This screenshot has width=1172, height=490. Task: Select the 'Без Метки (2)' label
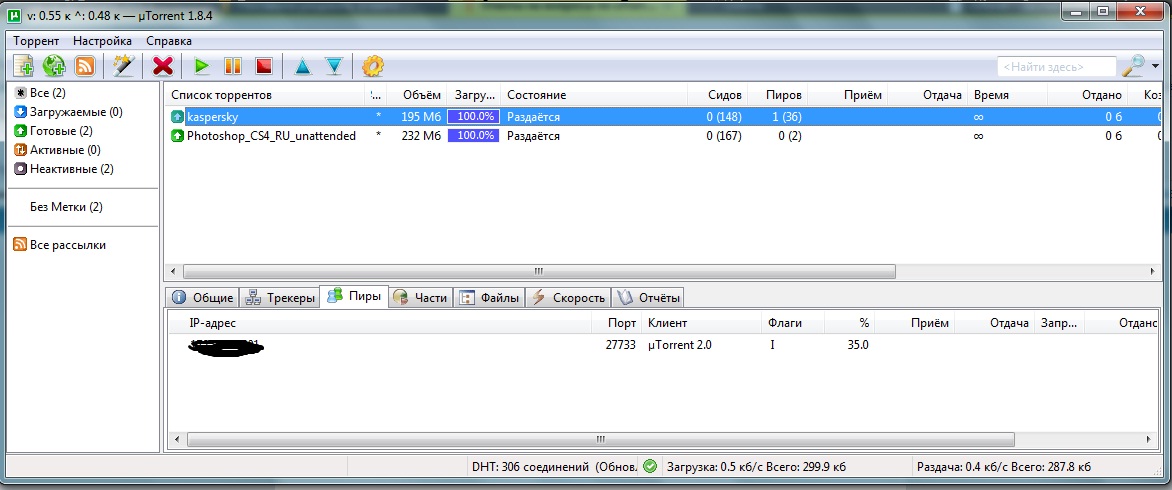[67, 207]
